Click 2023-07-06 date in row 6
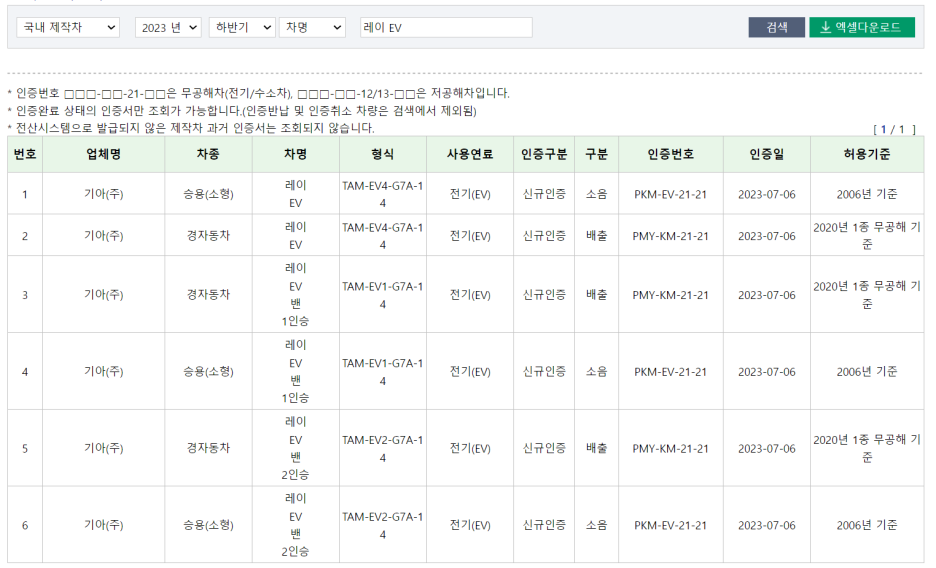The width and height of the screenshot is (936, 568). coord(767,526)
